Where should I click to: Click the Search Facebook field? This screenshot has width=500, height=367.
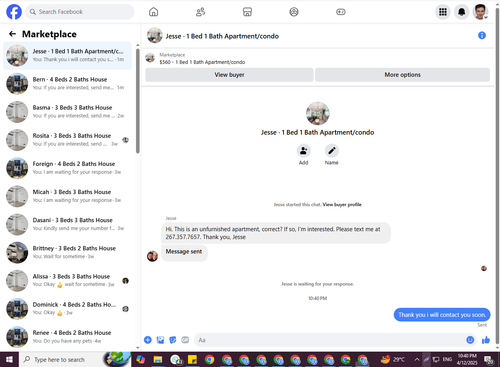click(80, 12)
